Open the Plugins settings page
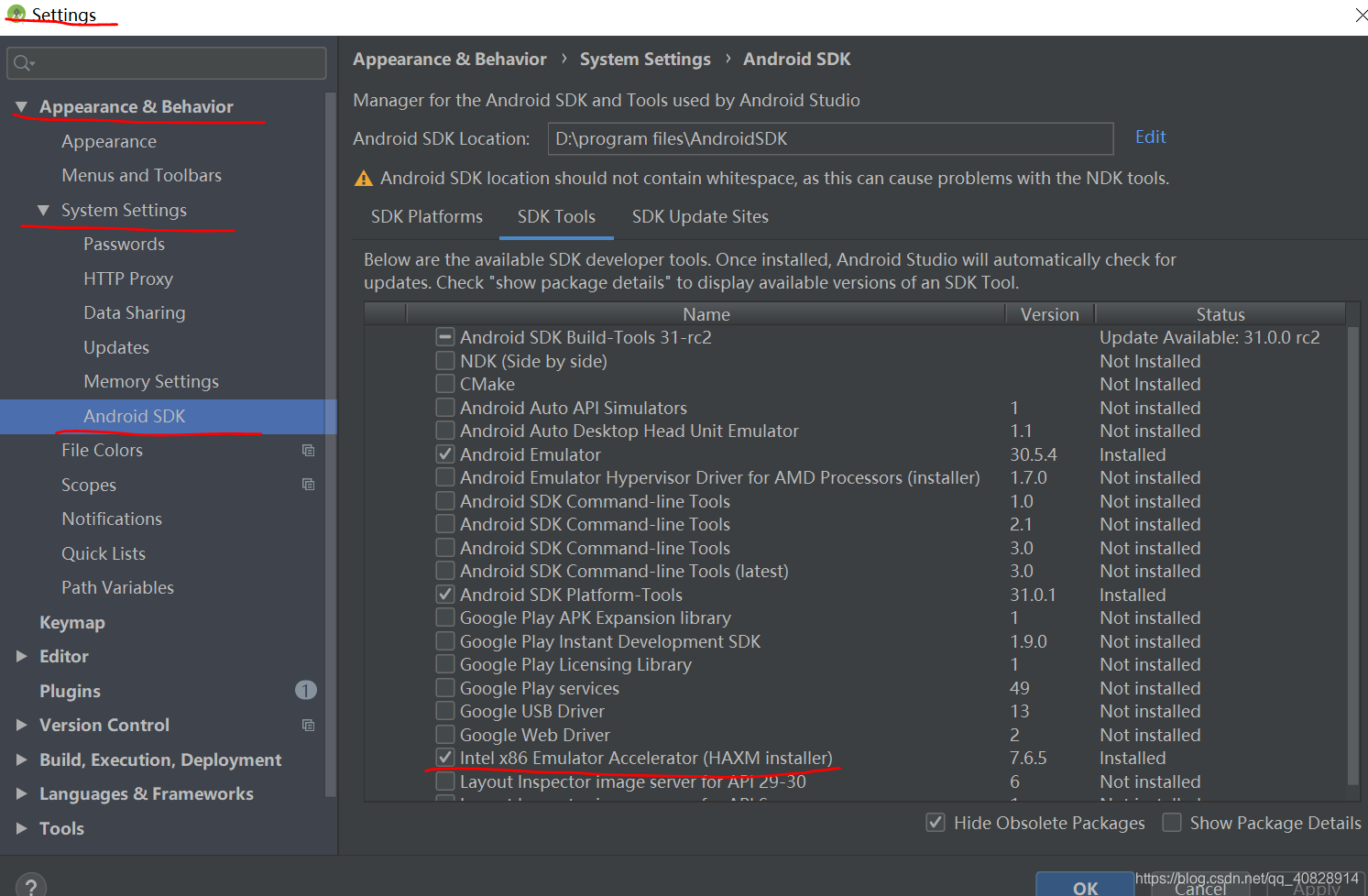Image resolution: width=1368 pixels, height=896 pixels. tap(70, 692)
